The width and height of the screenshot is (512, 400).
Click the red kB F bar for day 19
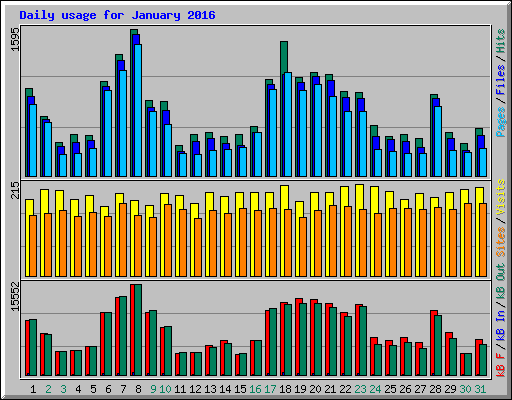[298, 337]
